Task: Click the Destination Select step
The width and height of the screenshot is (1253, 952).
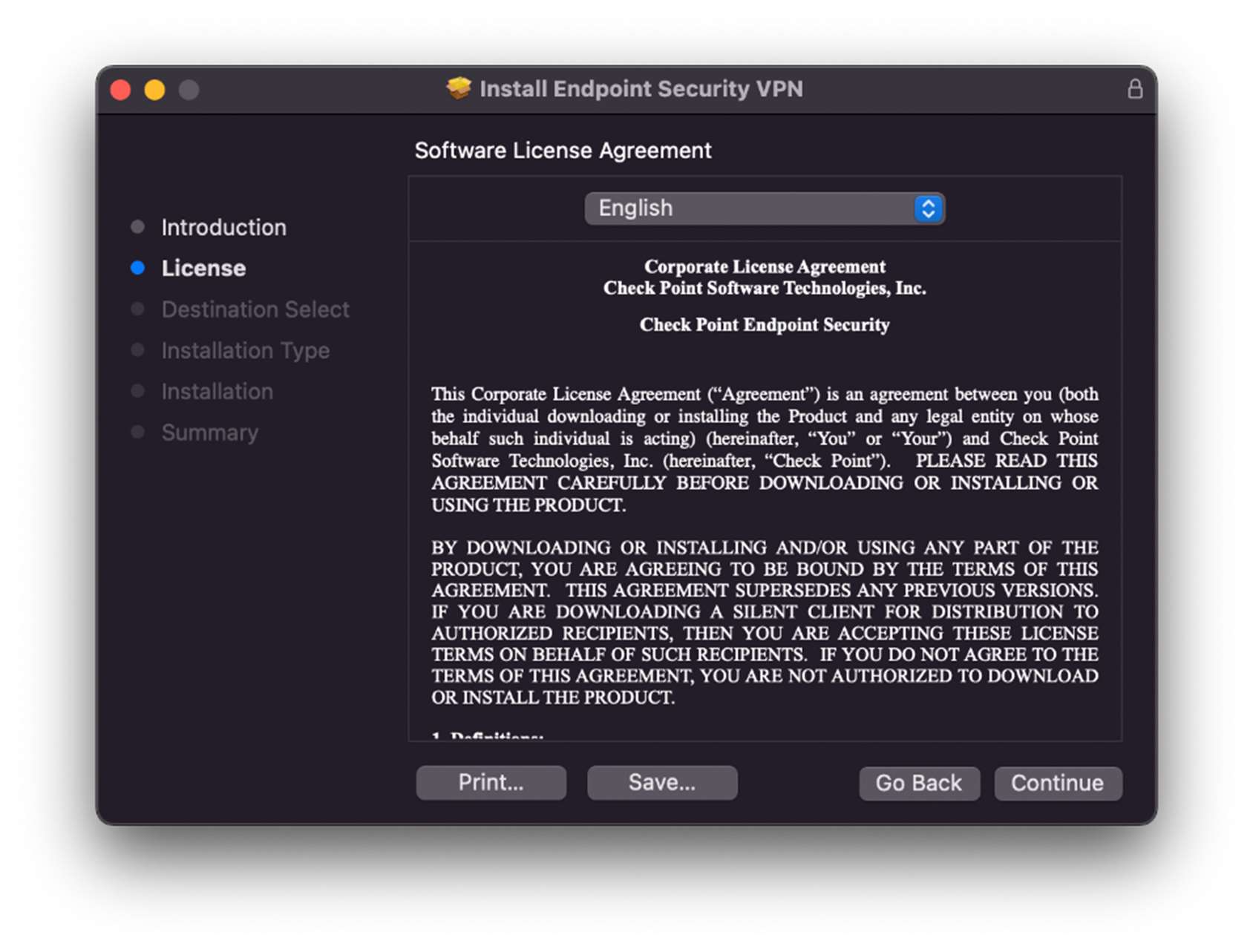Action: click(255, 309)
